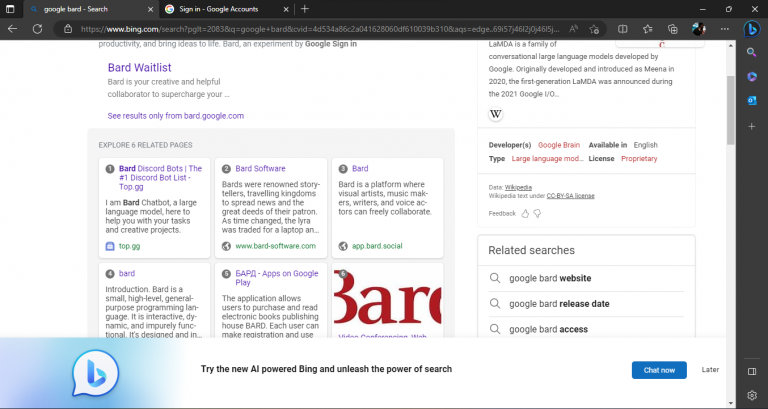The image size is (768, 409).
Task: Click the app.bard.social site address
Action: coord(377,246)
